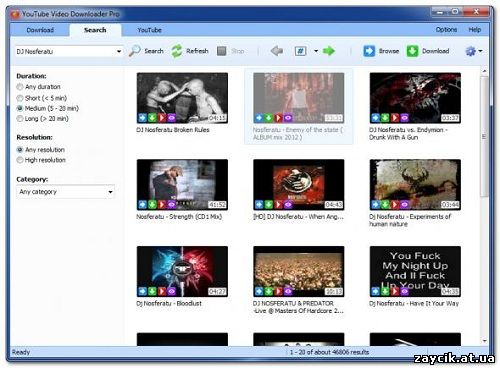Click the '1 - 20 of about 46806 results' status

pyautogui.click(x=329, y=352)
